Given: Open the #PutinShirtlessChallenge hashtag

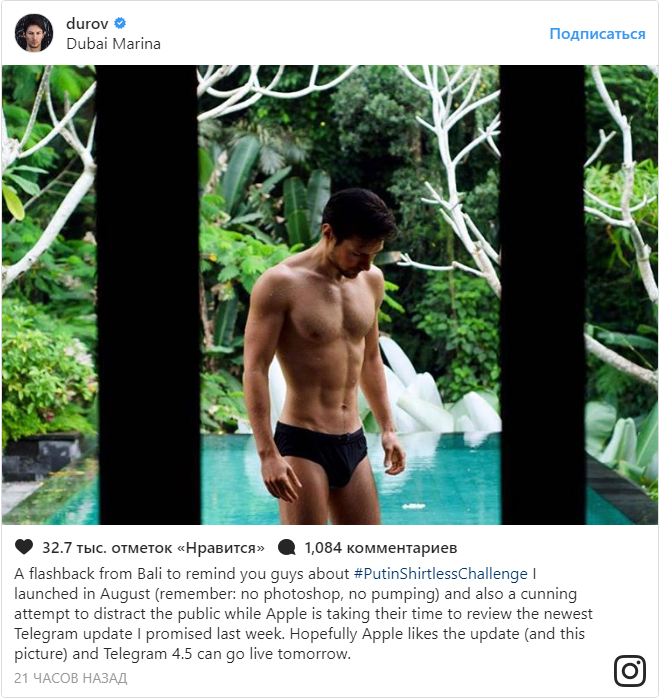Looking at the screenshot, I should click(x=440, y=574).
